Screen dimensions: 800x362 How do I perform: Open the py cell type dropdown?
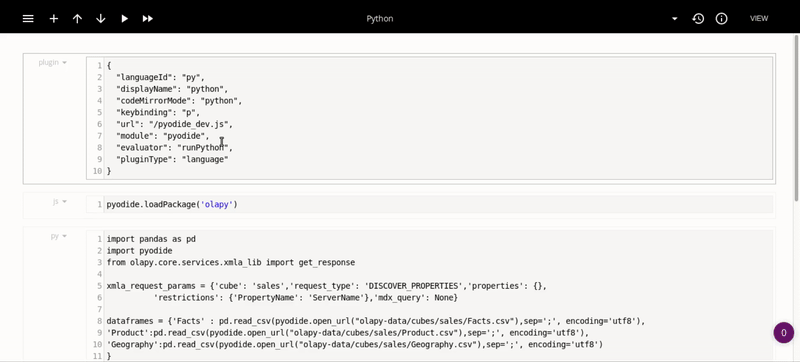click(59, 236)
